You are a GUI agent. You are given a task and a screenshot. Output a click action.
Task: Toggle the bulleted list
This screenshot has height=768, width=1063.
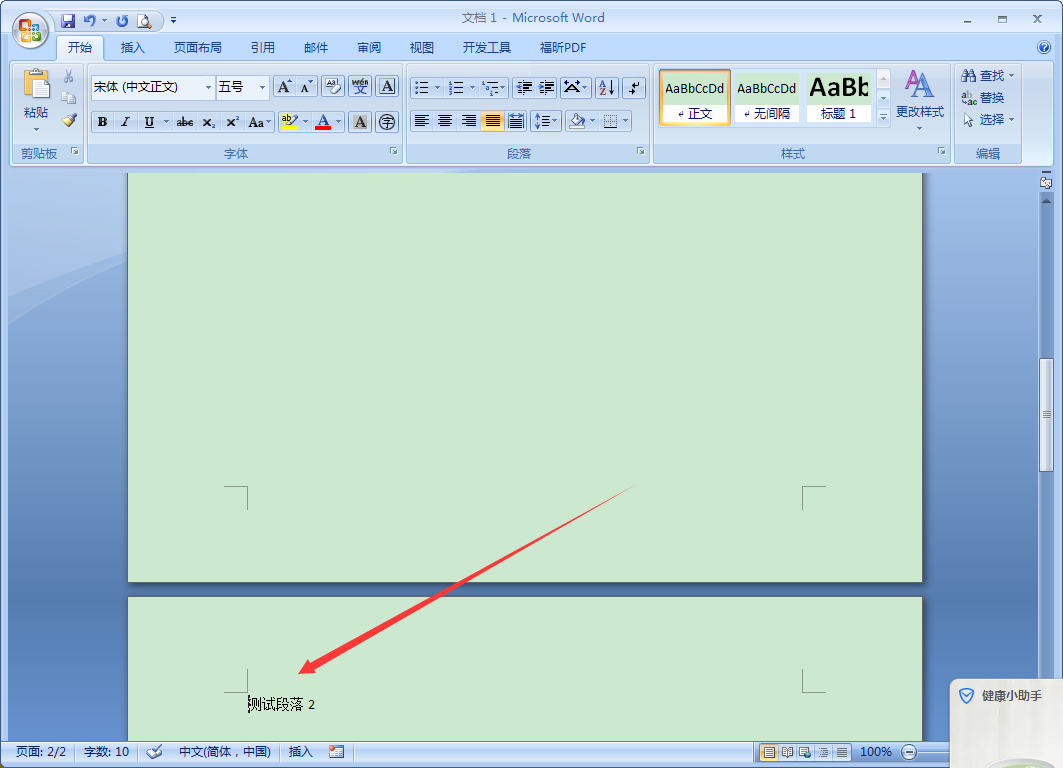tap(421, 87)
